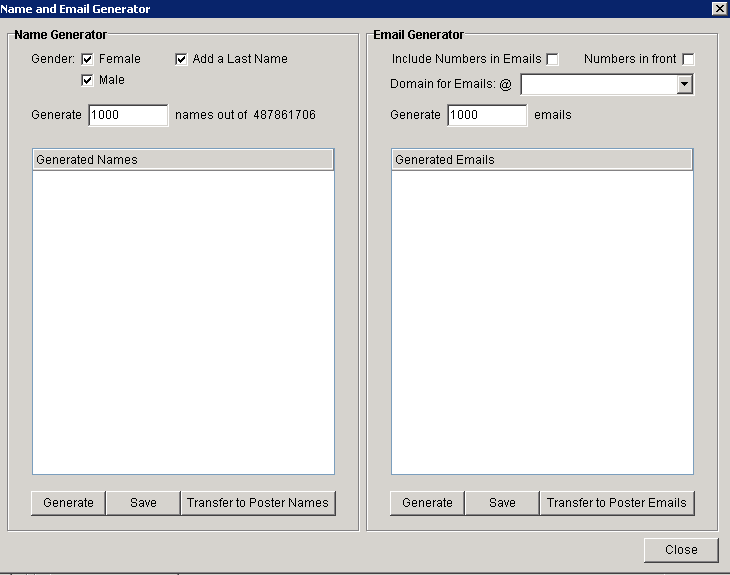This screenshot has height=575, width=730.
Task: Click Generate button under Generated Emails
Action: click(427, 503)
